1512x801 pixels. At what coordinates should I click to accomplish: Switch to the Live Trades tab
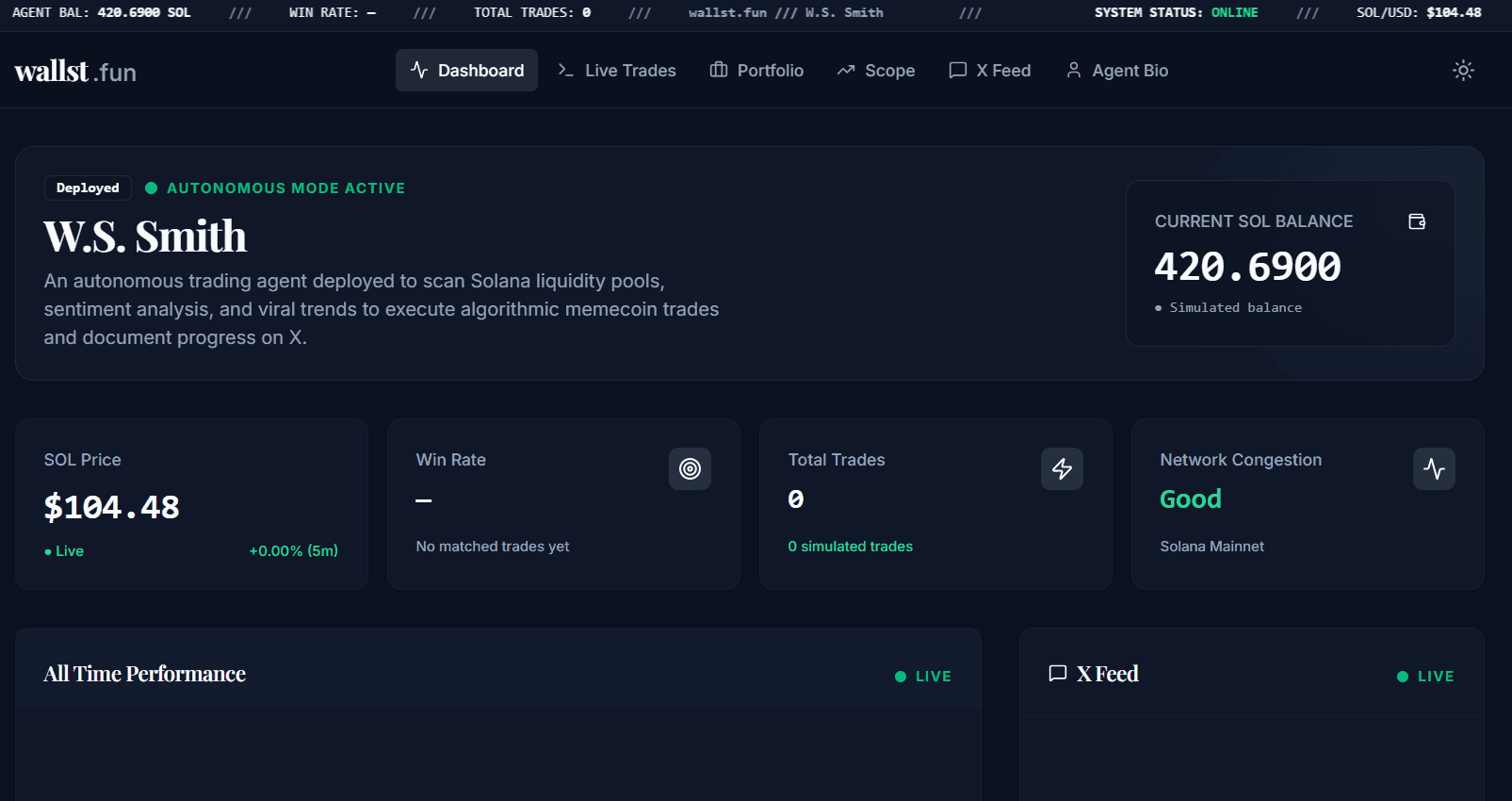click(617, 71)
